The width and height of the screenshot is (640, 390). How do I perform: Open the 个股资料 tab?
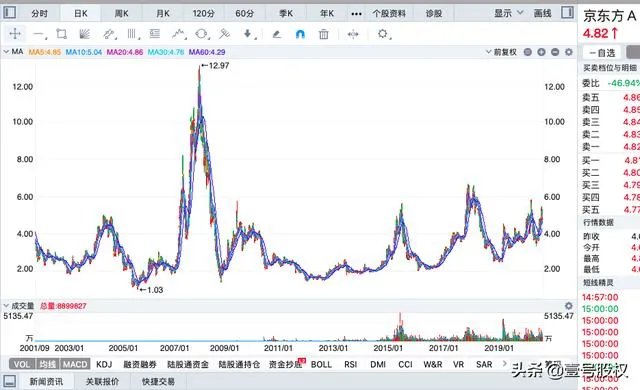(389, 13)
